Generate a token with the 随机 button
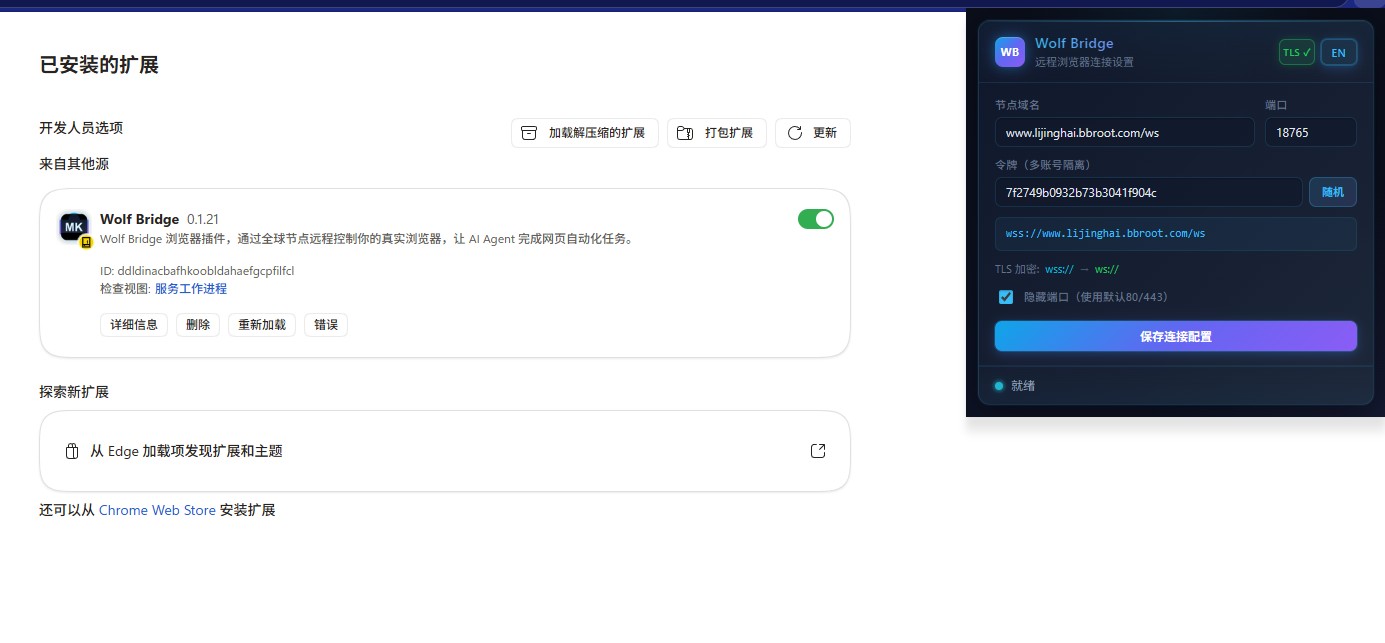The image size is (1385, 643). coord(1333,192)
